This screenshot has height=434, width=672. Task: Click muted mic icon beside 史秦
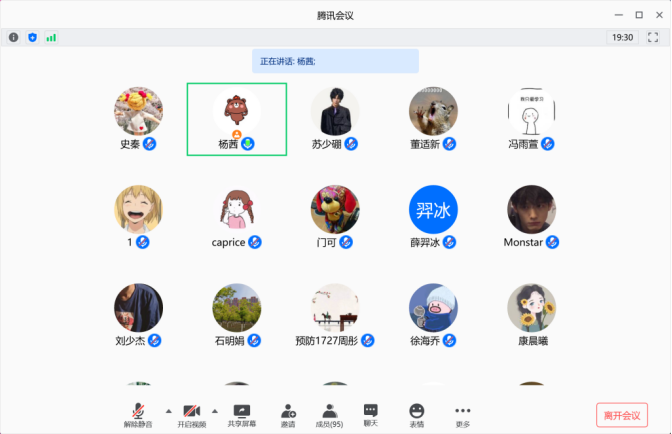tap(149, 144)
